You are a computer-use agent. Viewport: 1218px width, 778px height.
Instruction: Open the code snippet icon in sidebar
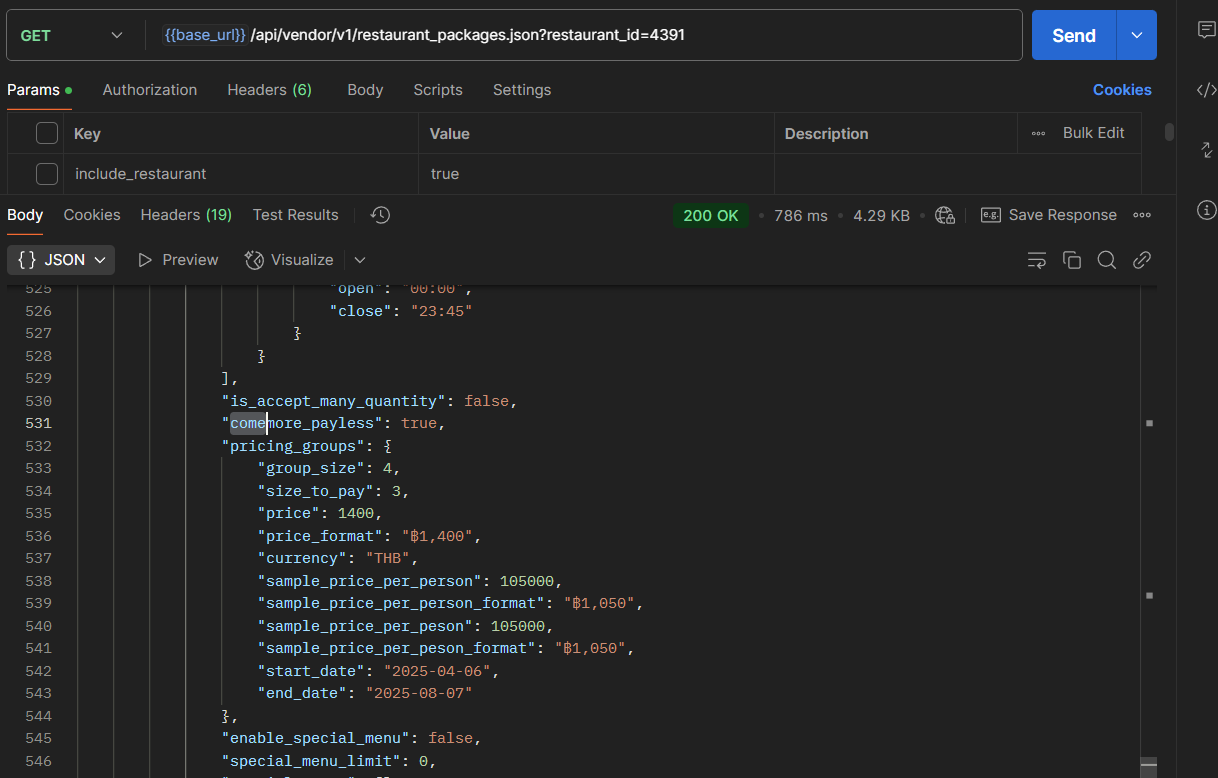tap(1206, 90)
